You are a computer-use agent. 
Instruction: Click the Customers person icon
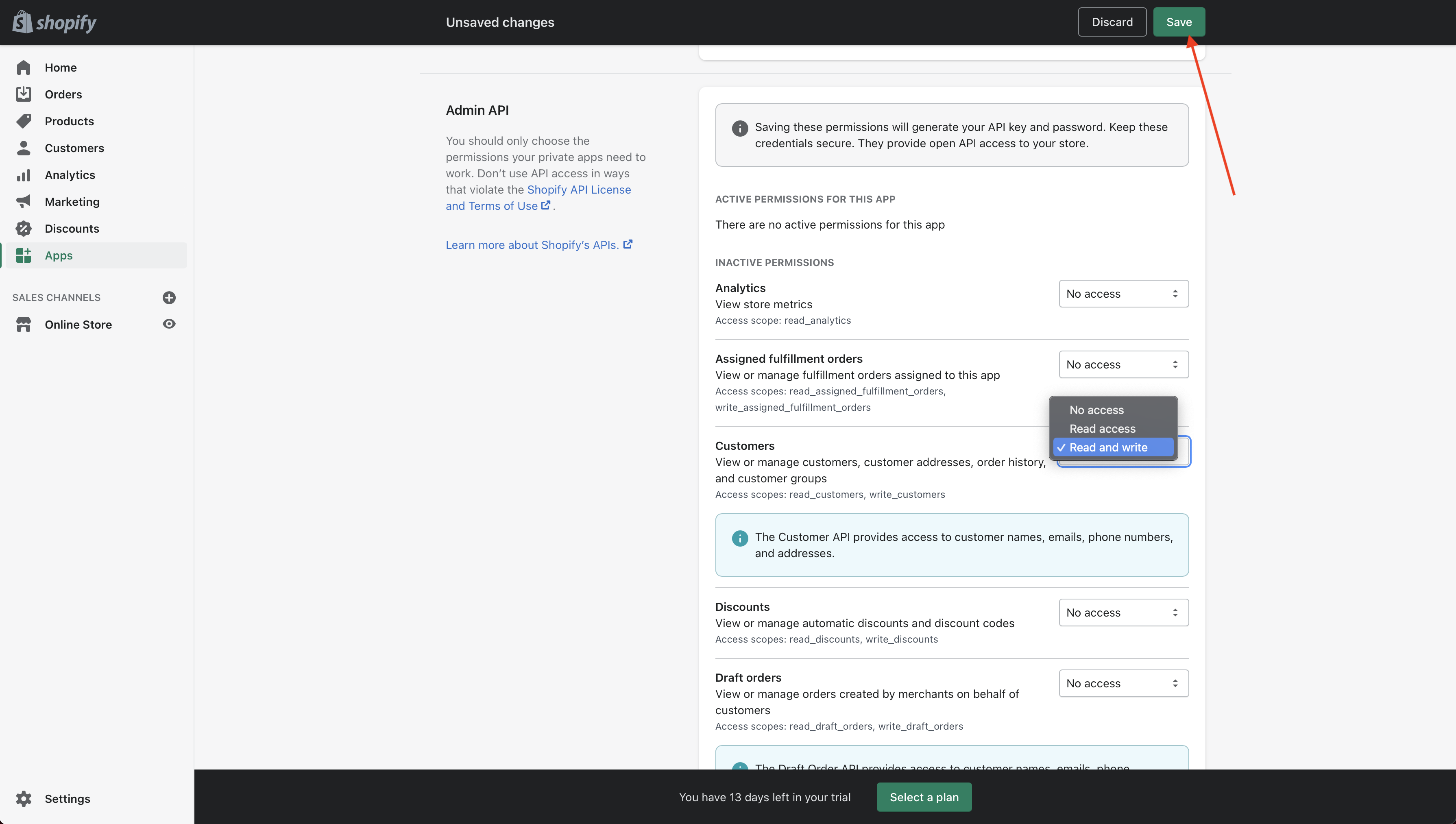(x=23, y=148)
